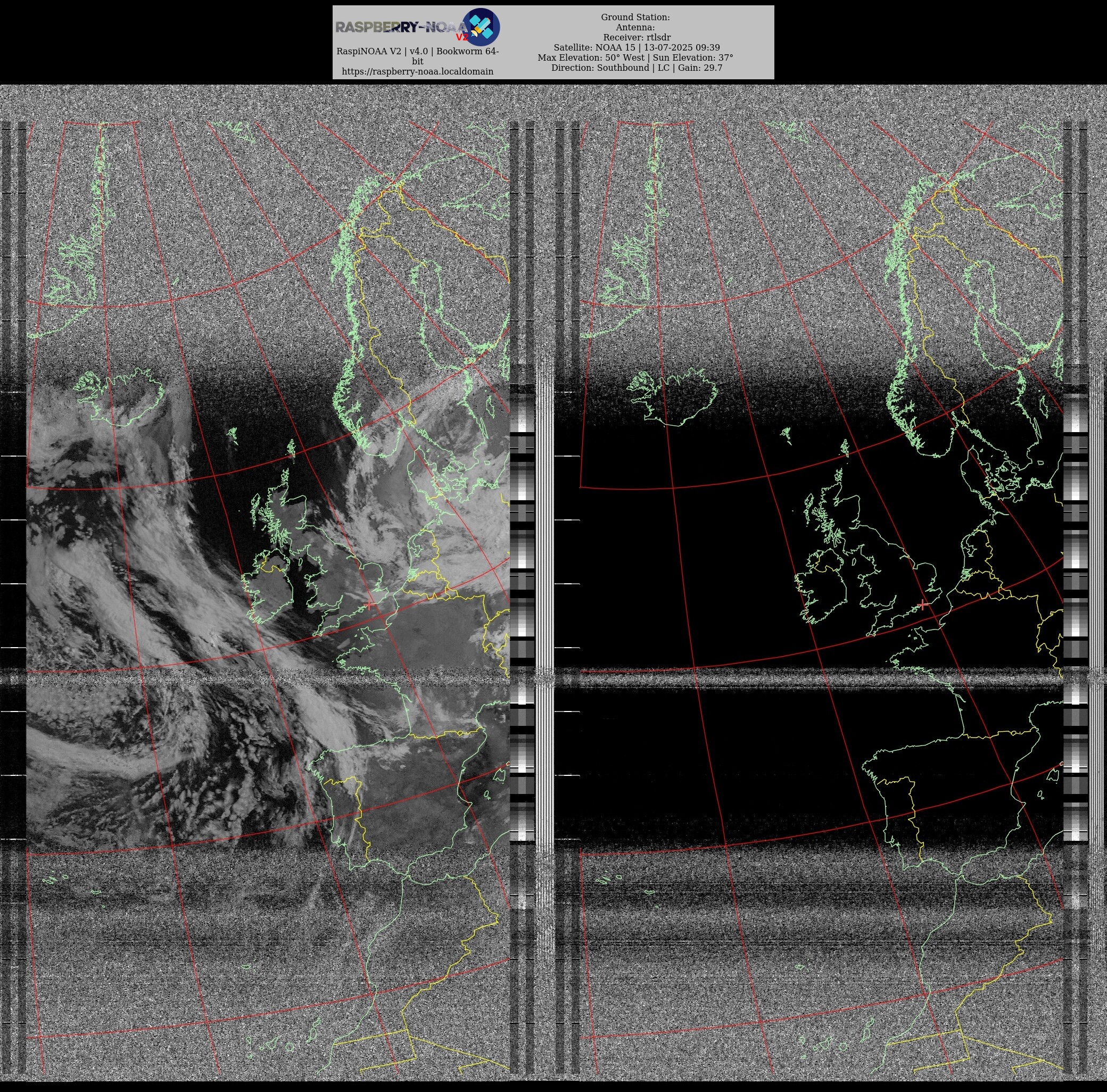Click 'Satellite: NOAA 15 | 13-07-2025 09:39' text
Image resolution: width=1107 pixels, height=1092 pixels.
[637, 47]
